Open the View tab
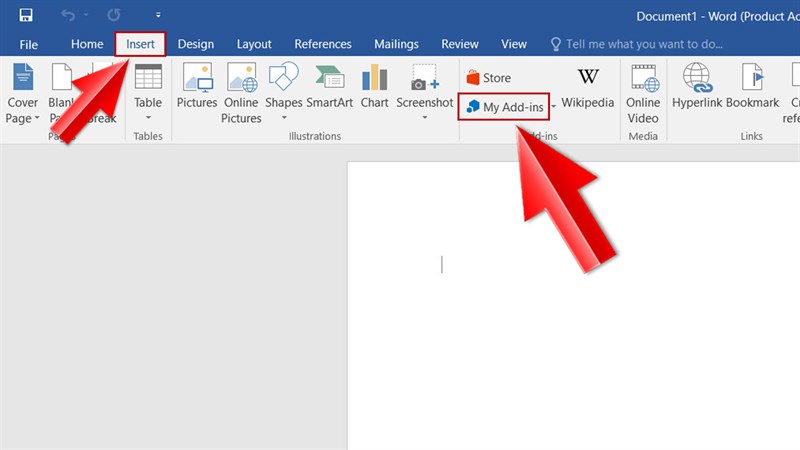Screen dimensions: 800x450 (513, 44)
